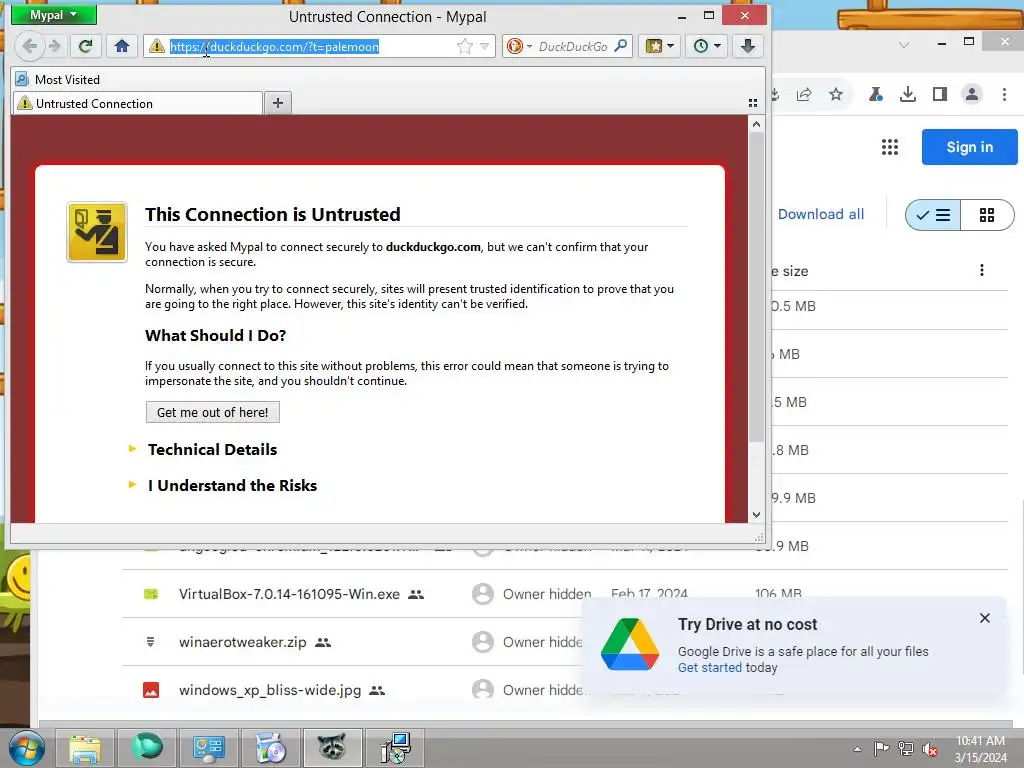This screenshot has height=768, width=1024.
Task: Go forward with Mypal forward arrow
Action: (x=55, y=46)
